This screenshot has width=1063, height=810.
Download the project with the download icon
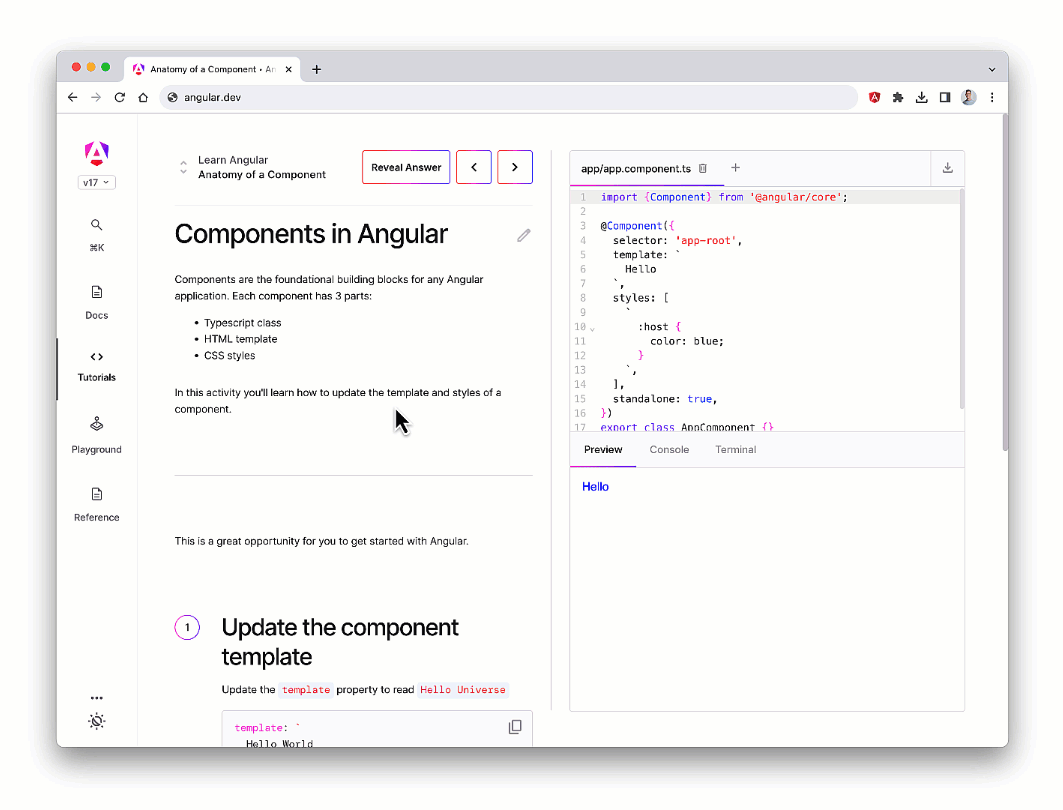947,168
